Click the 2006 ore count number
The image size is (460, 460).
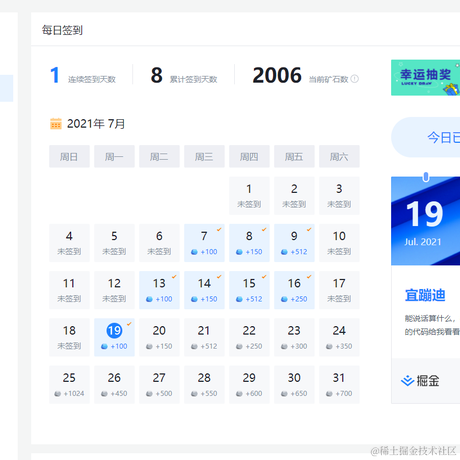(x=277, y=75)
